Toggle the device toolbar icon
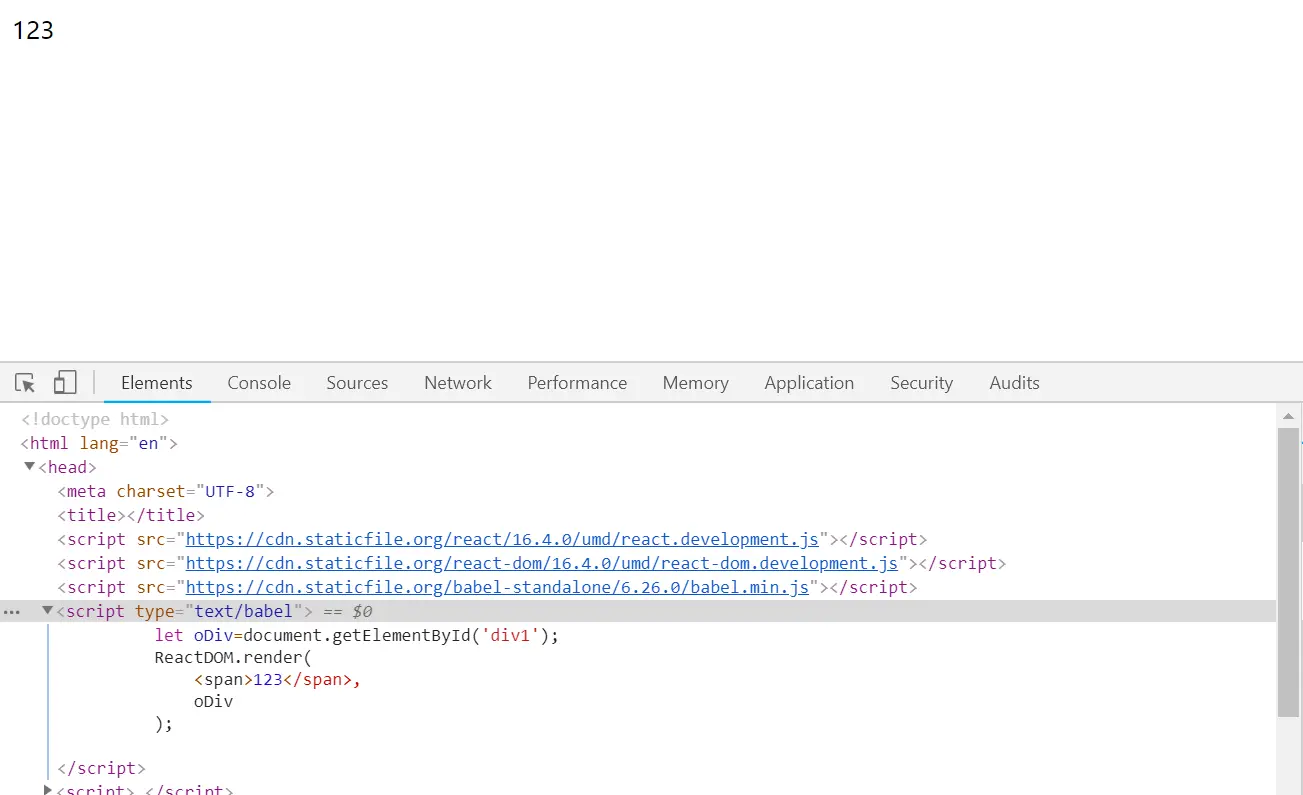This screenshot has width=1303, height=795. 65,383
